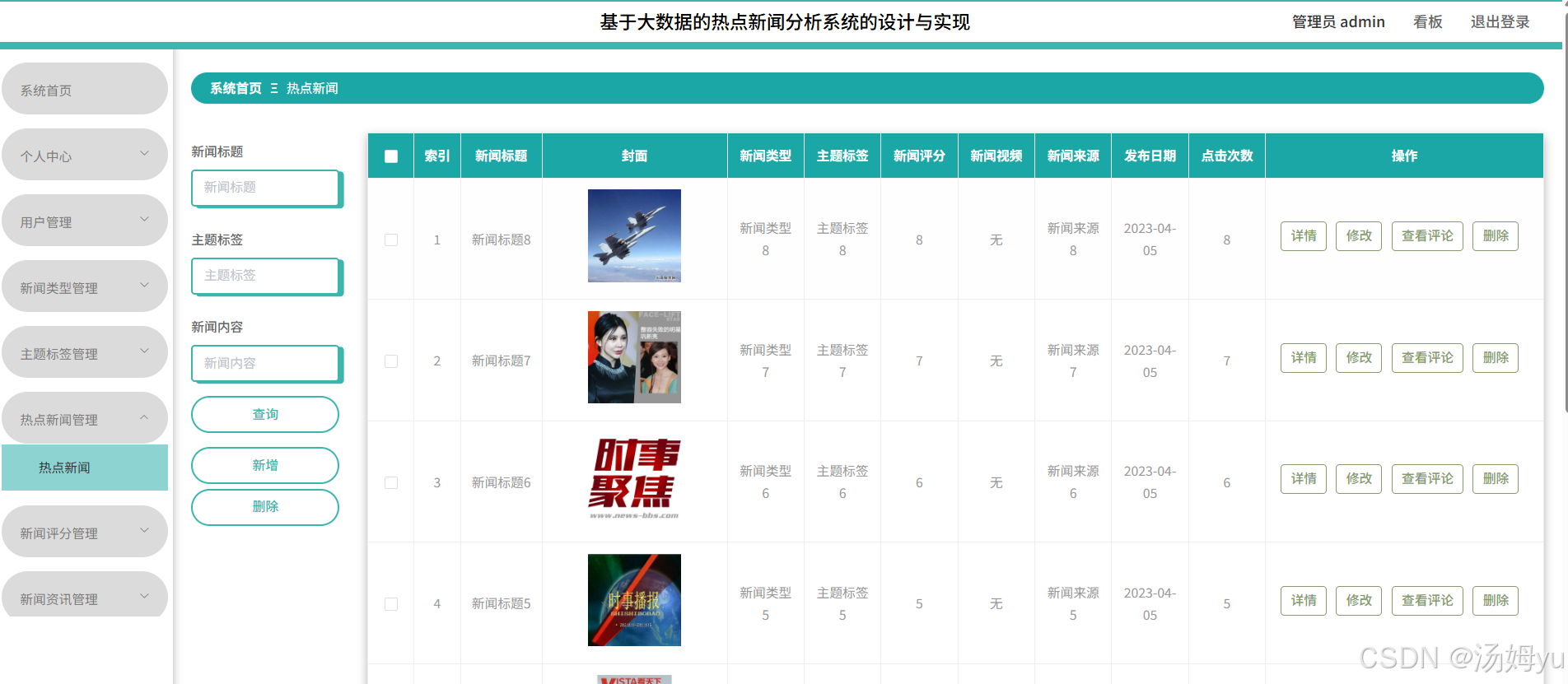Viewport: 1568px width, 684px height.
Task: Check the checkbox for row 新闻标题6
Action: tap(391, 482)
